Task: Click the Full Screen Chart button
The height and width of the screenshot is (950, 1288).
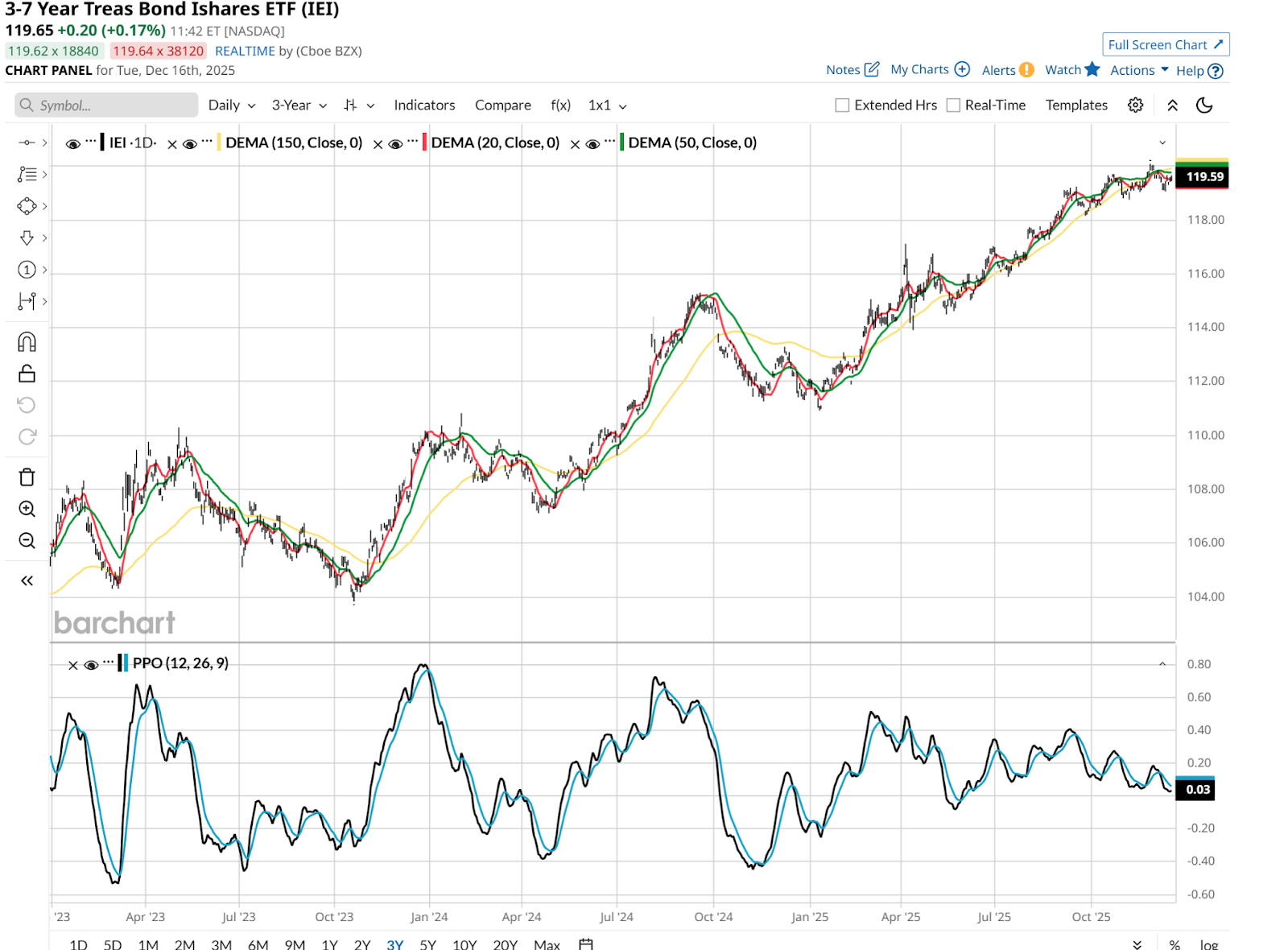Action: [1165, 45]
